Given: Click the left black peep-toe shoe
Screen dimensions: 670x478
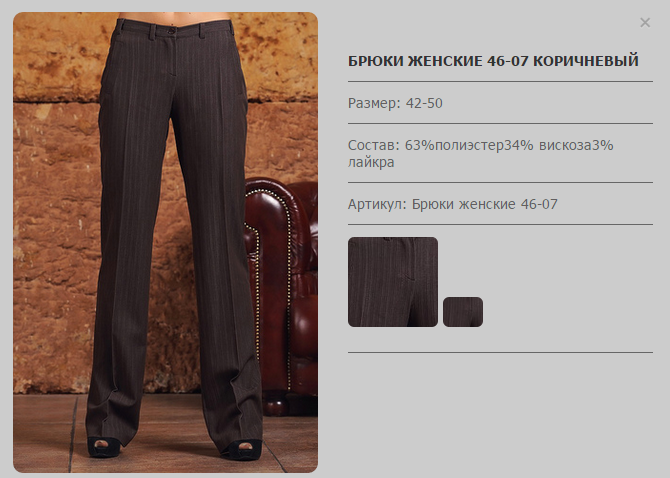Looking at the screenshot, I should tap(104, 446).
